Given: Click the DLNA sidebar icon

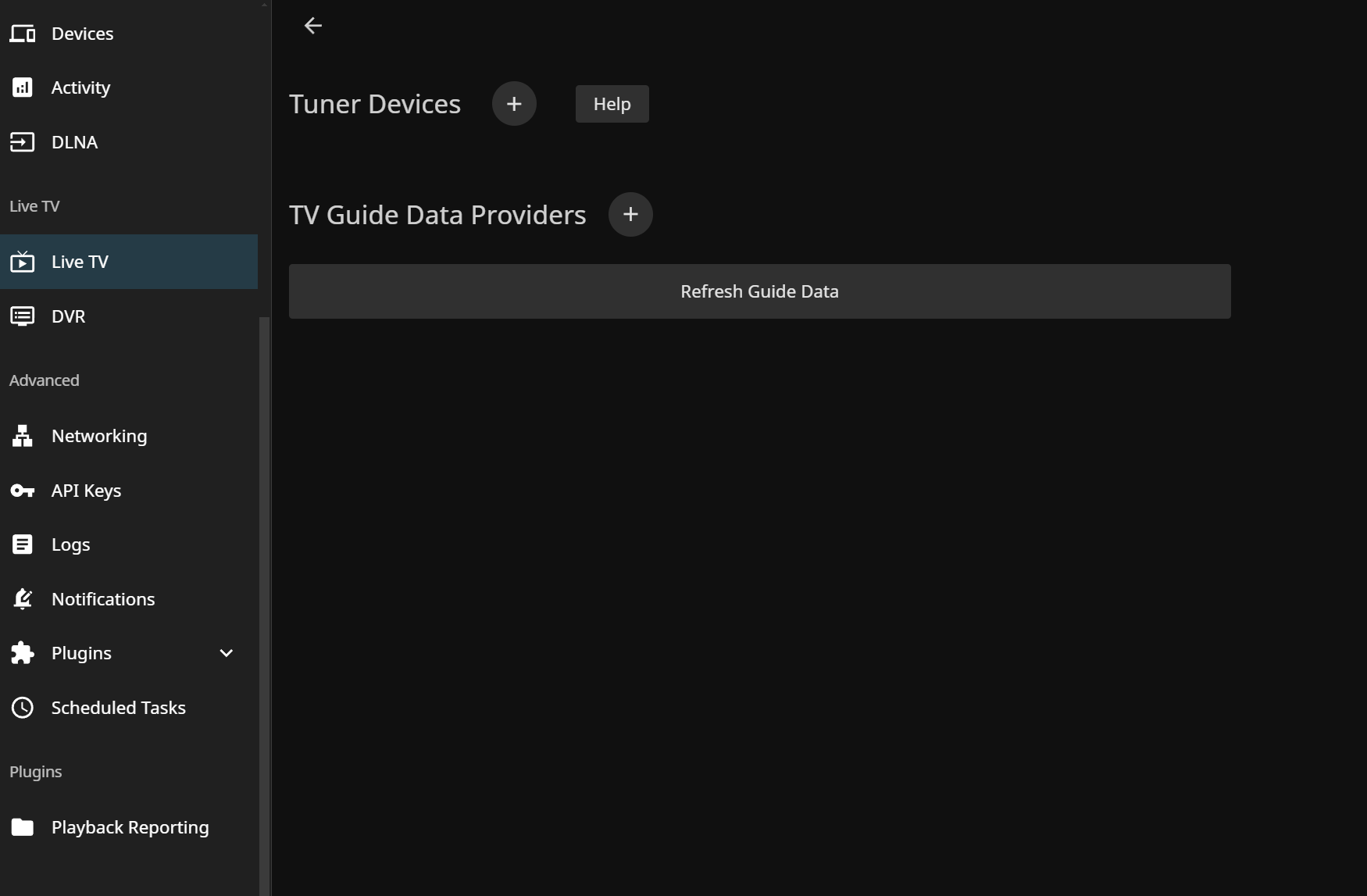Looking at the screenshot, I should (23, 142).
